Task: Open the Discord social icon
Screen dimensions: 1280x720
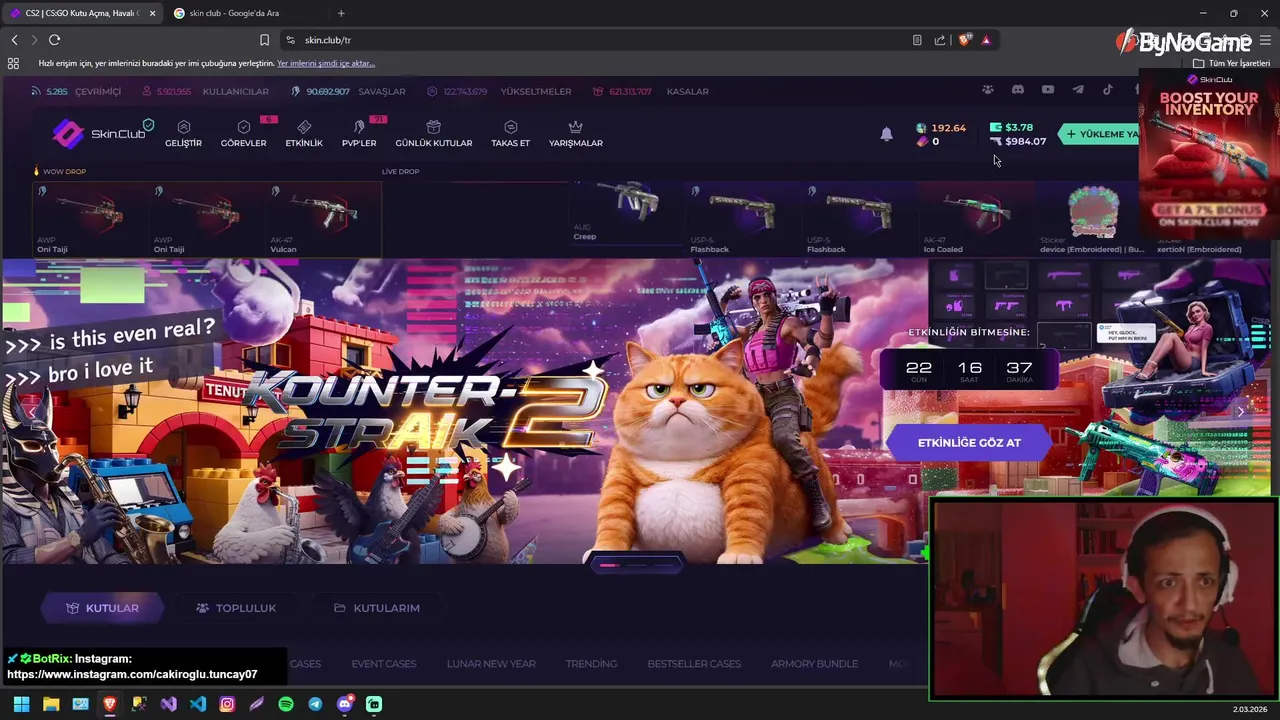Action: click(x=1017, y=90)
